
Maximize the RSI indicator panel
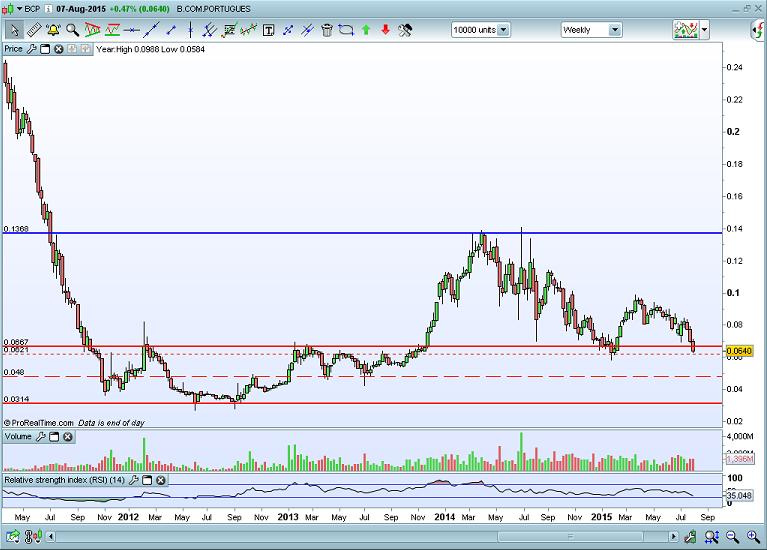147,480
